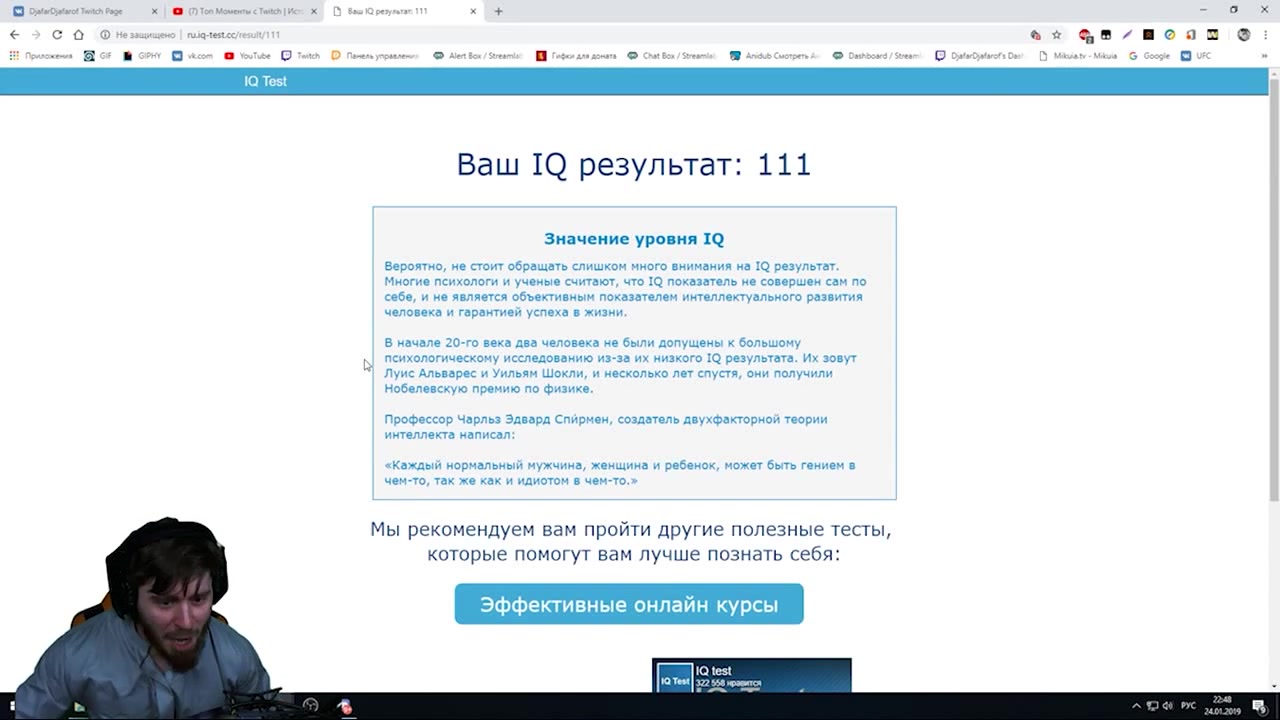Screen dimensions: 1280x720
Task: Expand the hidden bookmarks overflow chevron
Action: tap(1264, 56)
